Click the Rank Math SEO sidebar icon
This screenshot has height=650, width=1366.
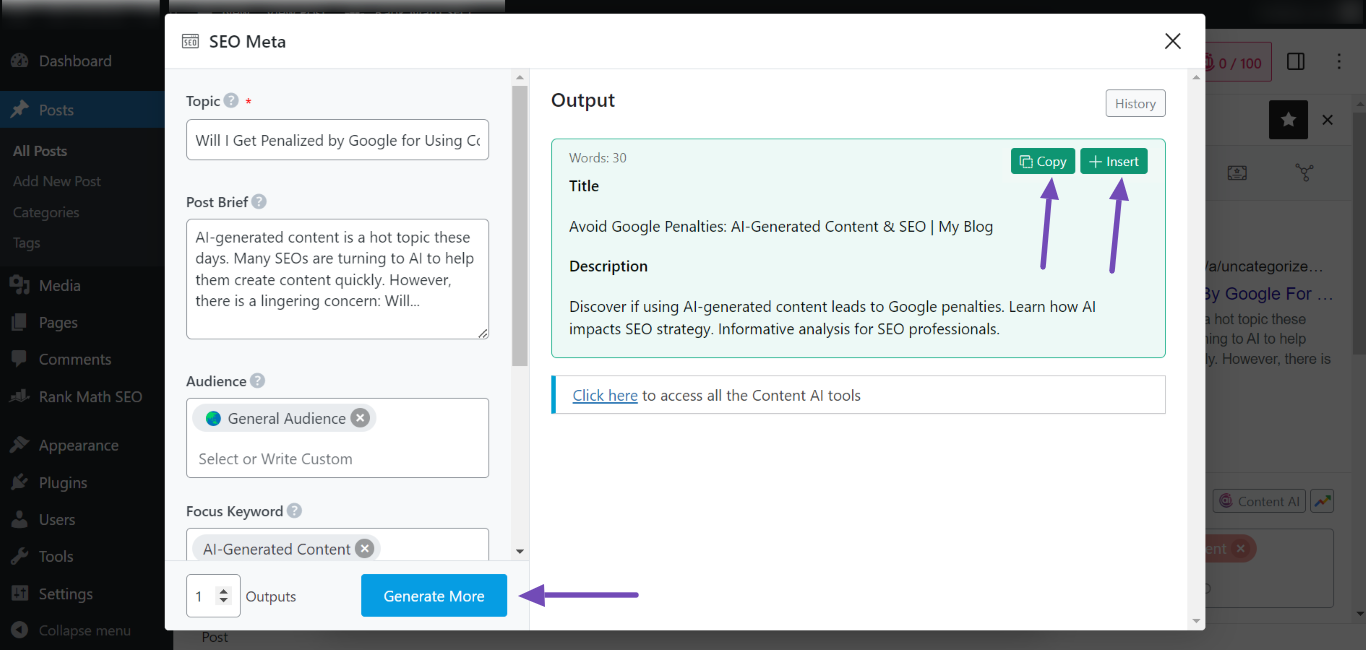19,396
